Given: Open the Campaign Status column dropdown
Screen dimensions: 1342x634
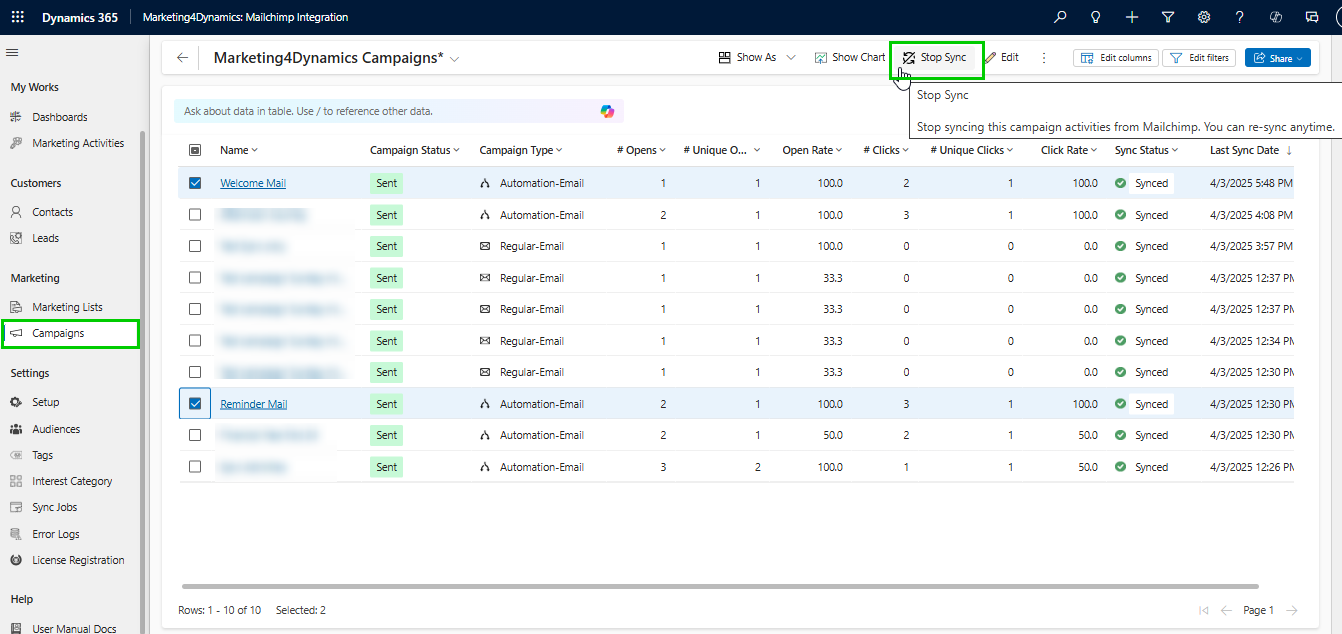Looking at the screenshot, I should click(415, 150).
